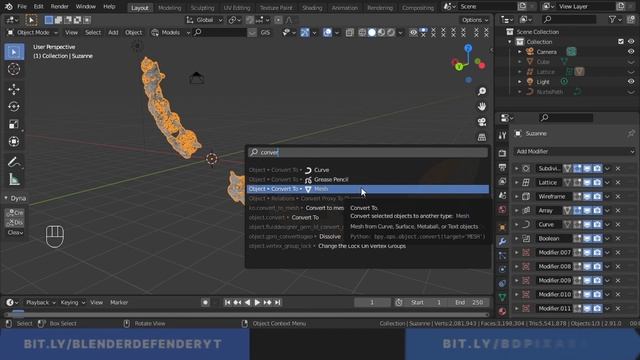Open the File menu

click(x=22, y=7)
